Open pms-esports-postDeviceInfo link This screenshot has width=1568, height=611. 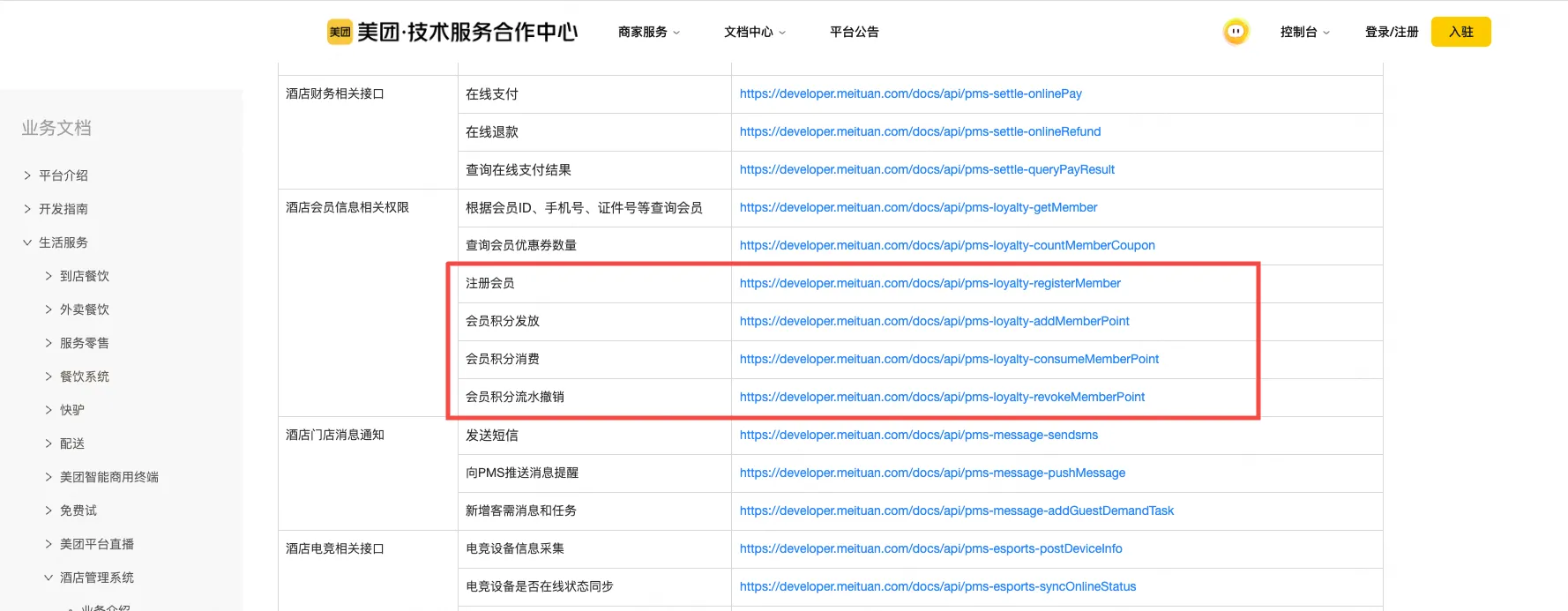pos(930,548)
